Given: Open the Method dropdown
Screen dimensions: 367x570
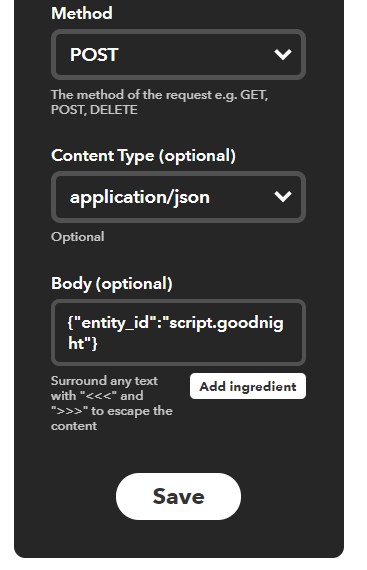Looking at the screenshot, I should coord(178,55).
